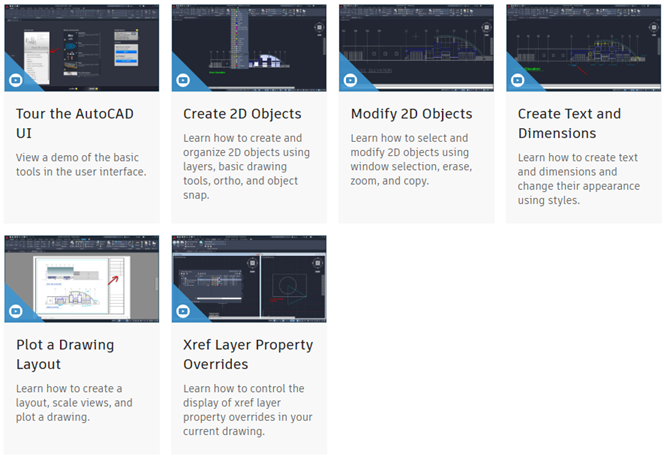Click the Plot a Drawing Layout title

[65, 354]
